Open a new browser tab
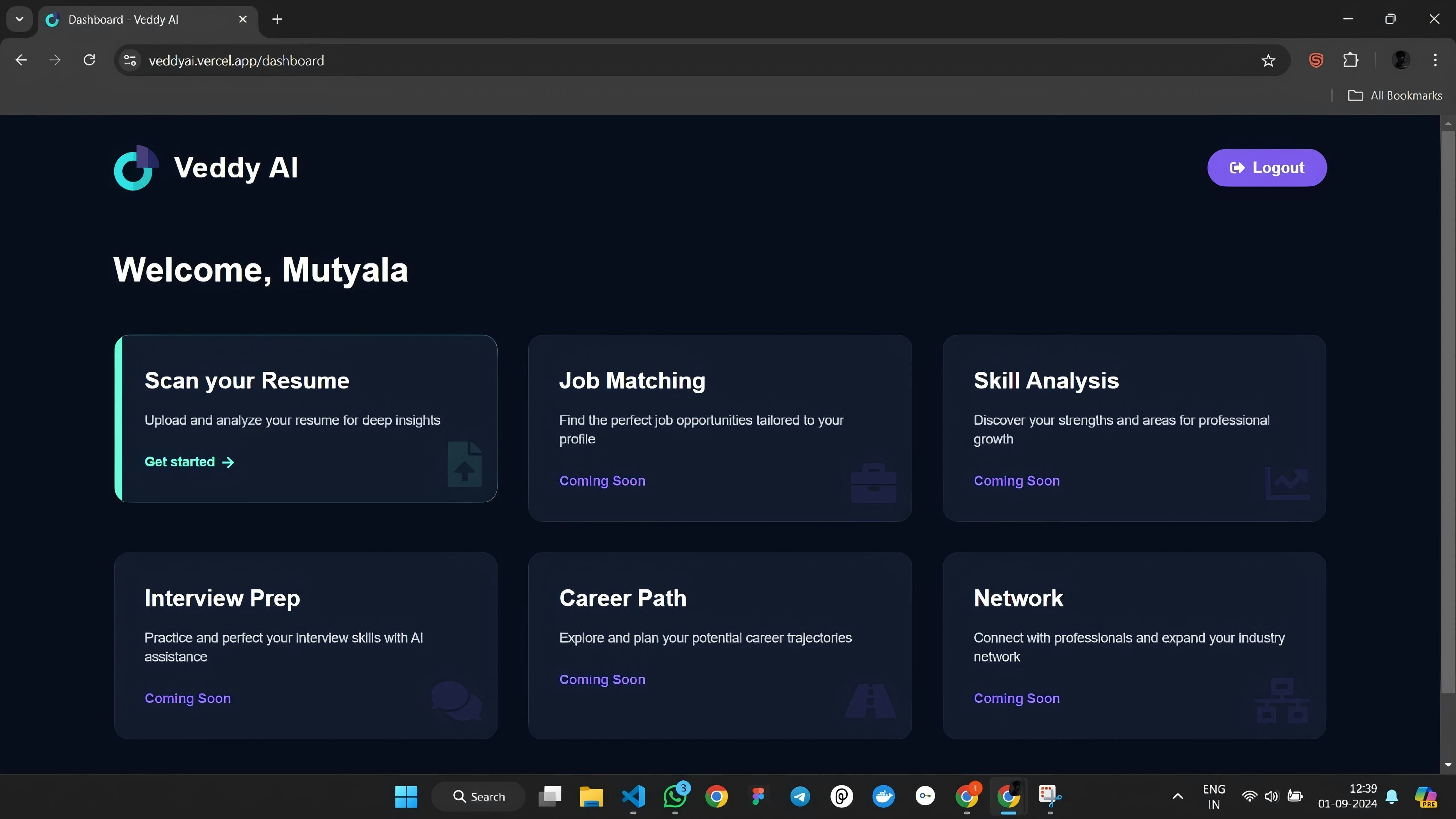This screenshot has height=819, width=1456. (x=277, y=20)
